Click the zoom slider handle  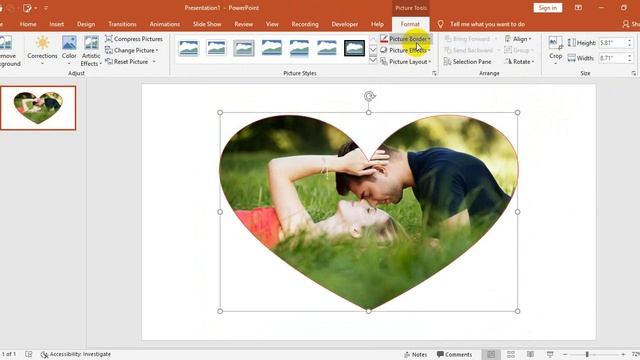[x=587, y=354]
